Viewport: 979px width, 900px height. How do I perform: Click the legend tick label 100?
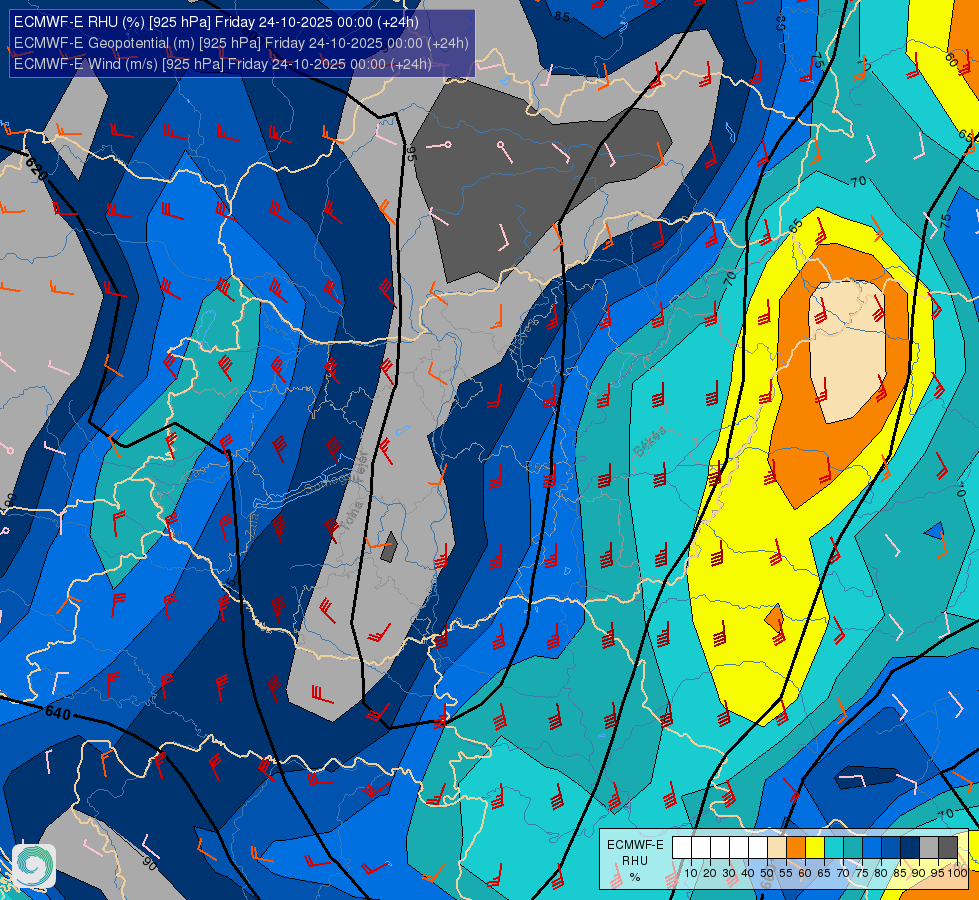[x=957, y=873]
